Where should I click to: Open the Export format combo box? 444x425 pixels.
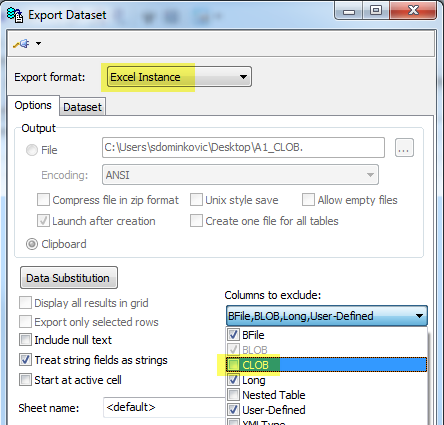180,77
